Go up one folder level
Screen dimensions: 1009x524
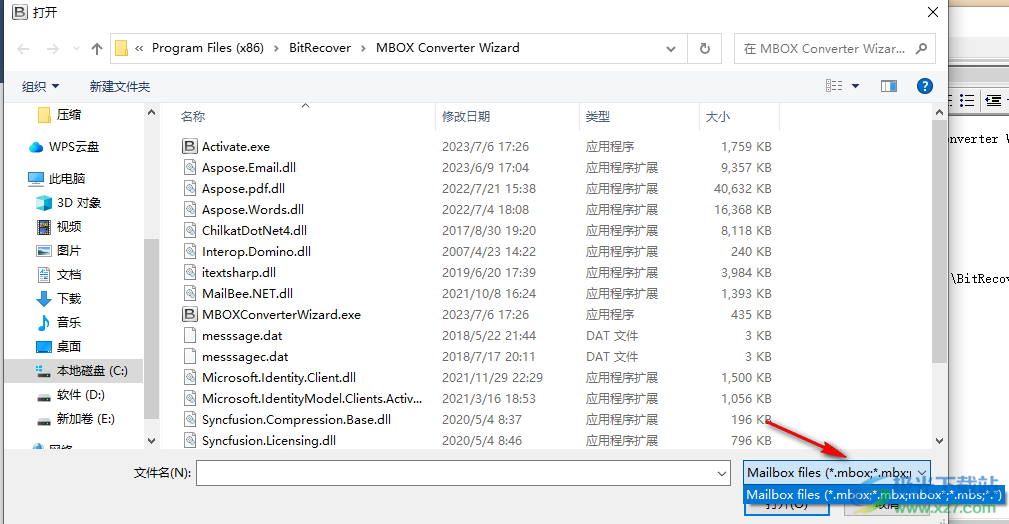click(97, 49)
